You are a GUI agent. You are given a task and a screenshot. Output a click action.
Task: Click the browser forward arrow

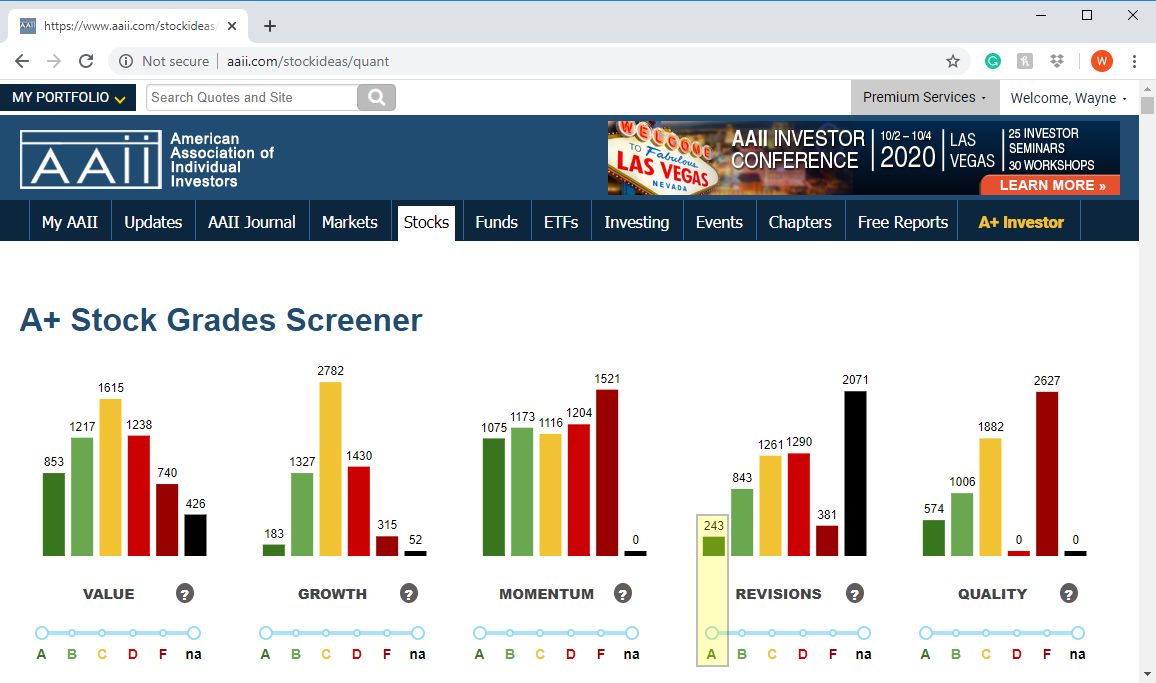[54, 61]
